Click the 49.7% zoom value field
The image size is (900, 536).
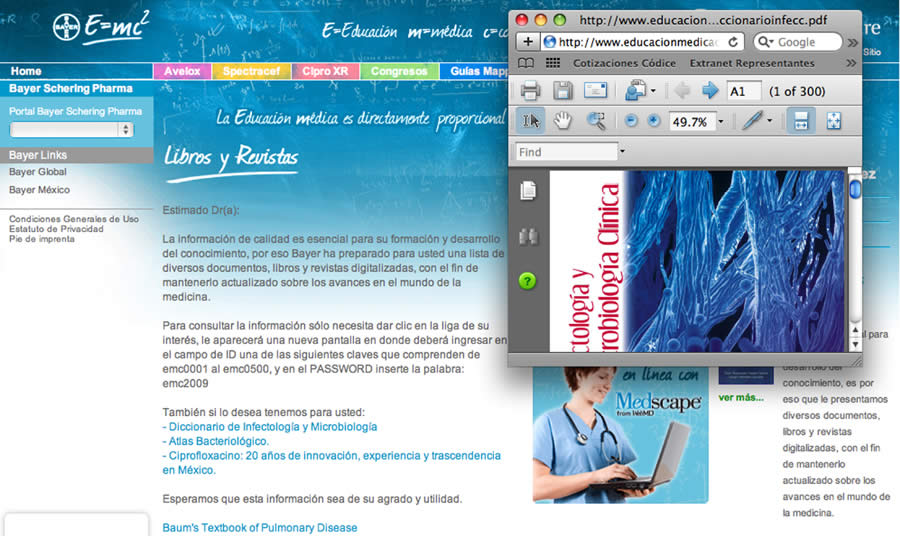692,122
